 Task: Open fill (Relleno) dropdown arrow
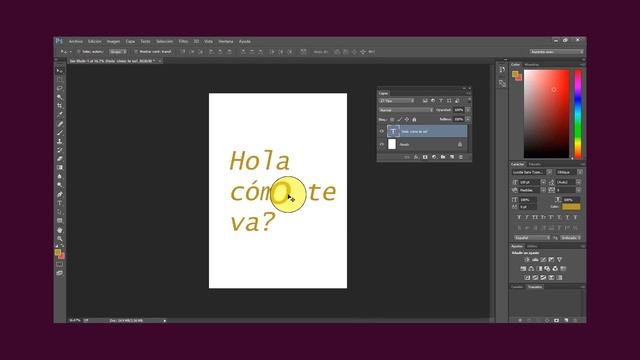468,120
